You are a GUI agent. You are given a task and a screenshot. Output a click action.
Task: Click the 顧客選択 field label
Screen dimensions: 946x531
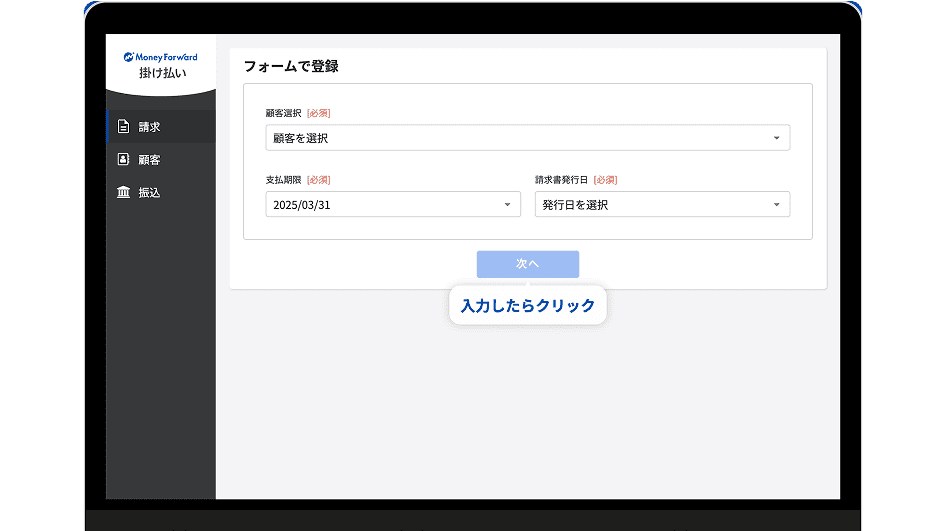tap(283, 113)
